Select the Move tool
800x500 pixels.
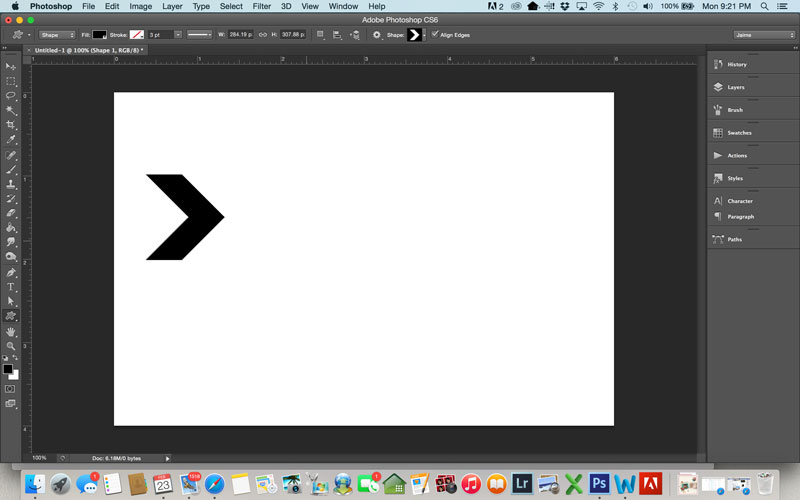11,66
